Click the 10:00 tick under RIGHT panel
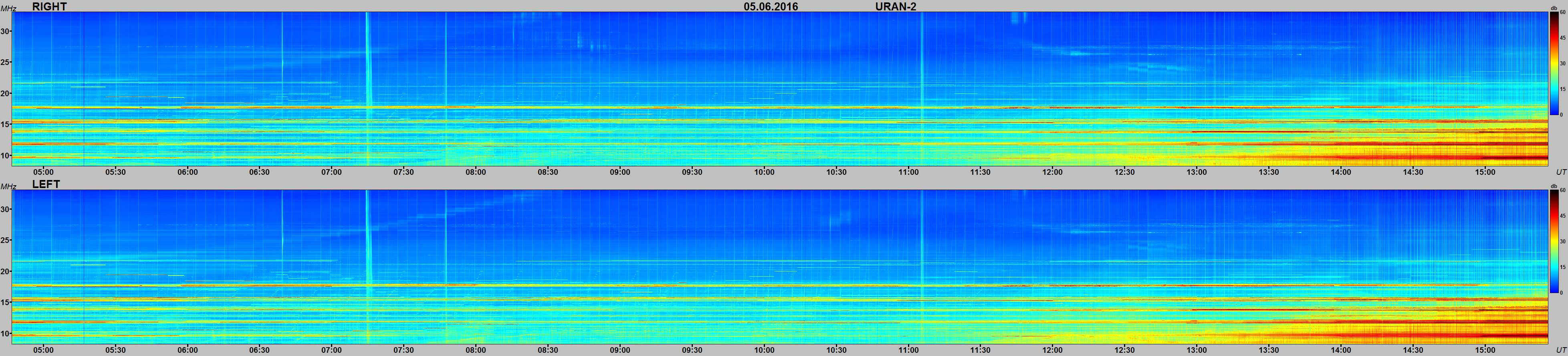The height and width of the screenshot is (356, 1568). coord(765,172)
